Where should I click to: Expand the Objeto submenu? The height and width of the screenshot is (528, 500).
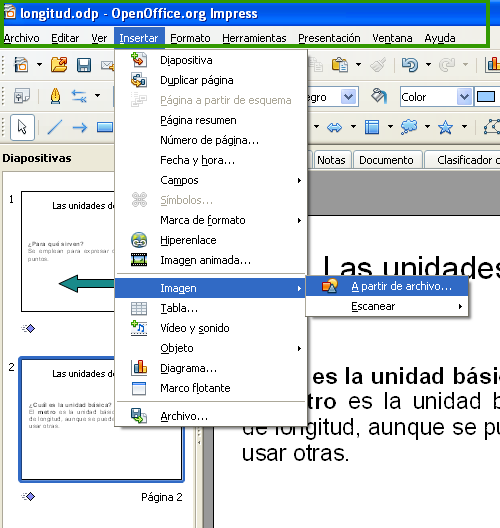point(211,348)
